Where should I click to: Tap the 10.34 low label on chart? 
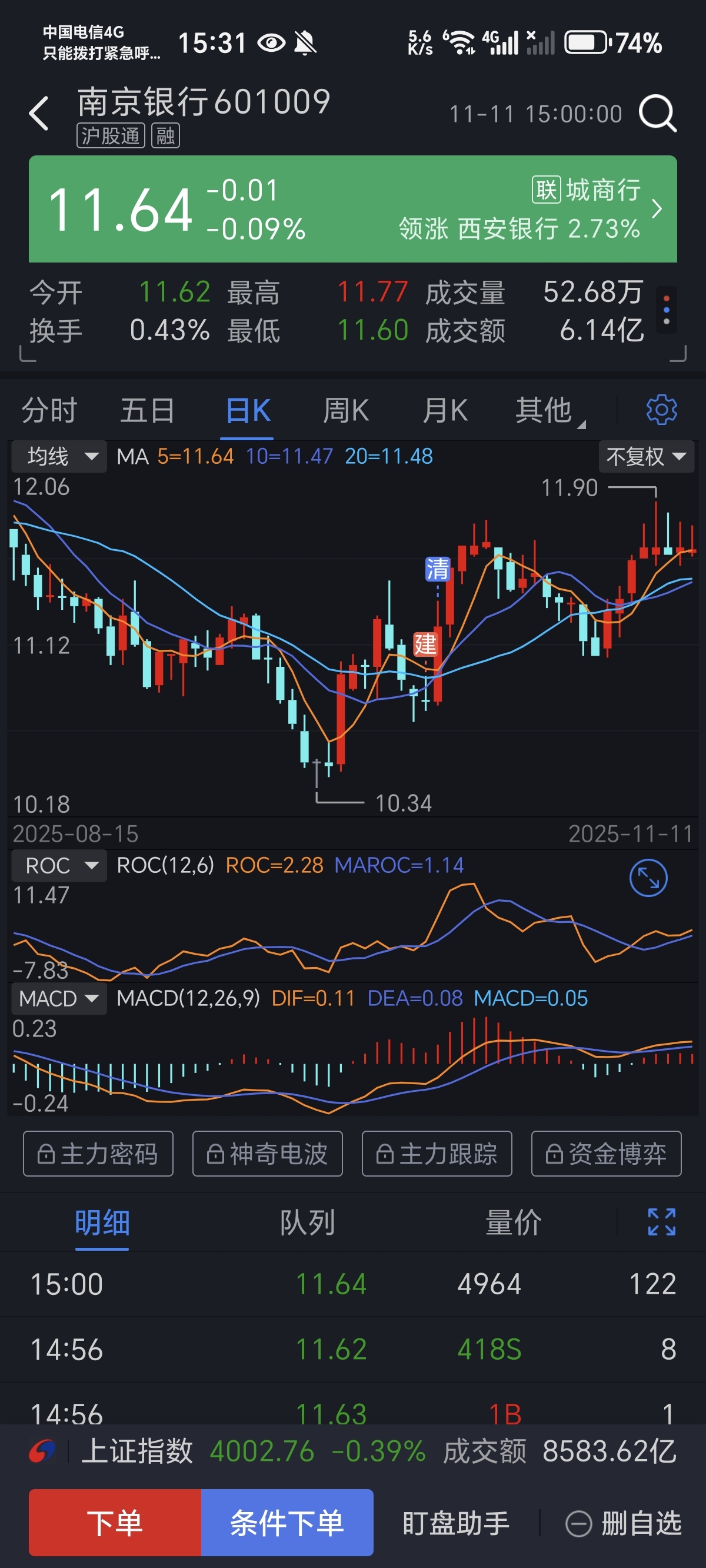click(404, 803)
